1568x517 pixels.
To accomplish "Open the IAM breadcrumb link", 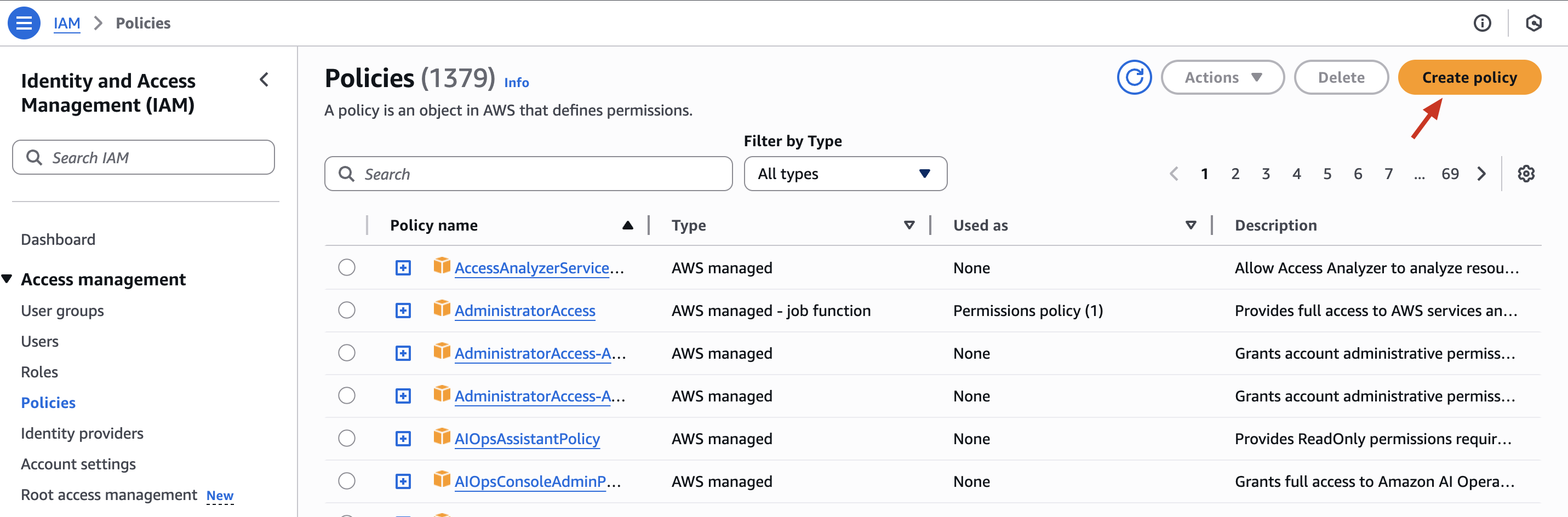I will [66, 23].
